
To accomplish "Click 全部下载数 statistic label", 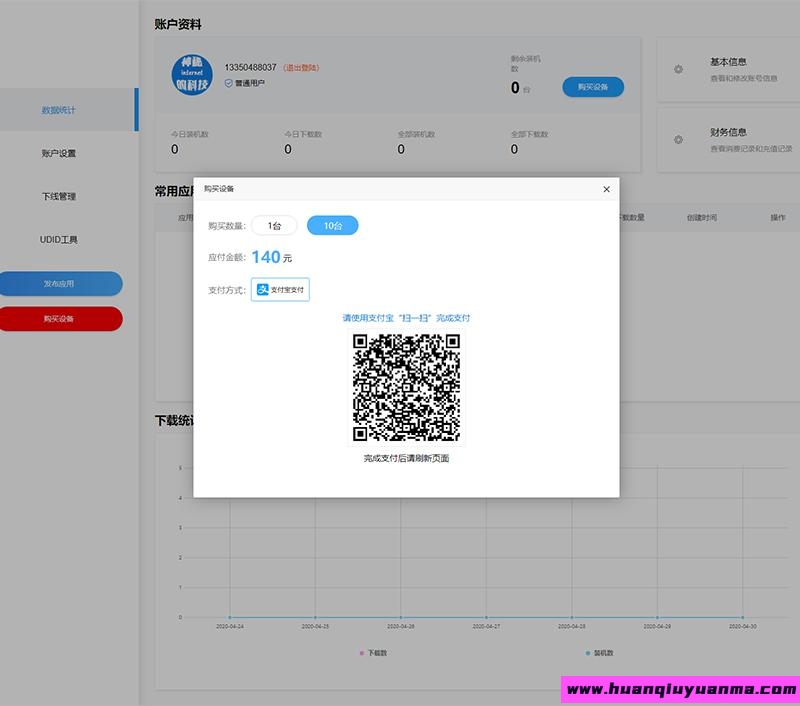I will [x=530, y=134].
